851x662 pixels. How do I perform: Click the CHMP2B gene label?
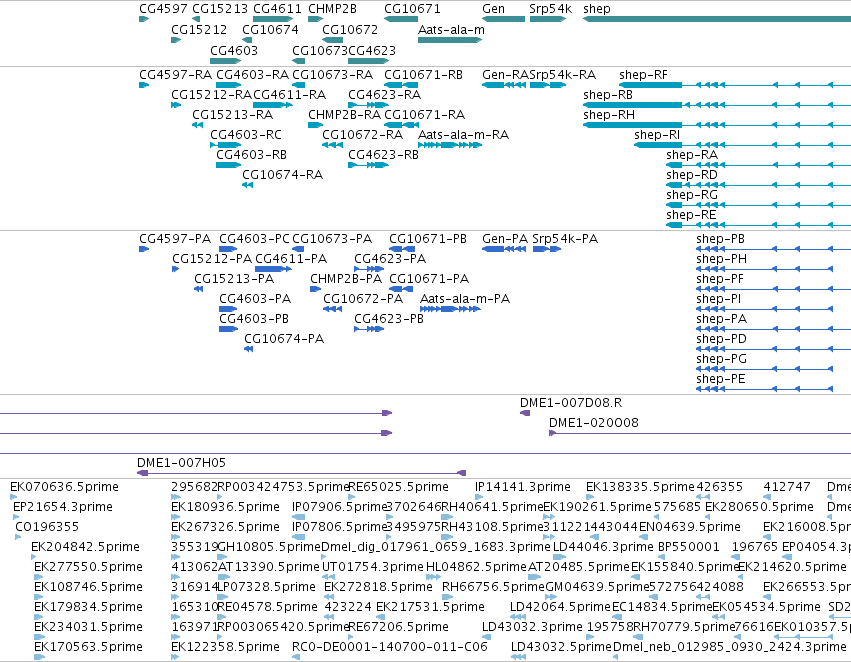[x=332, y=9]
